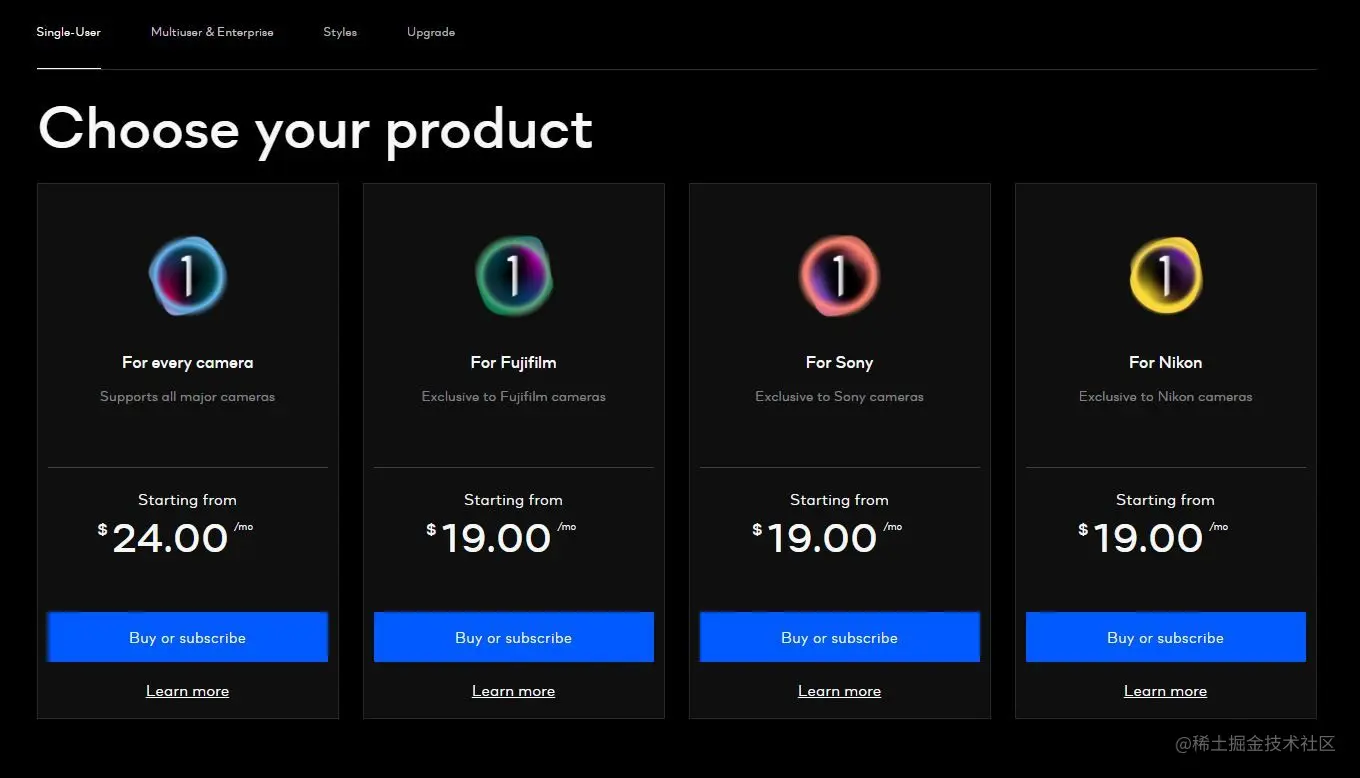Learn more about the Fujifilm product
This screenshot has height=778, width=1360.
coord(514,691)
